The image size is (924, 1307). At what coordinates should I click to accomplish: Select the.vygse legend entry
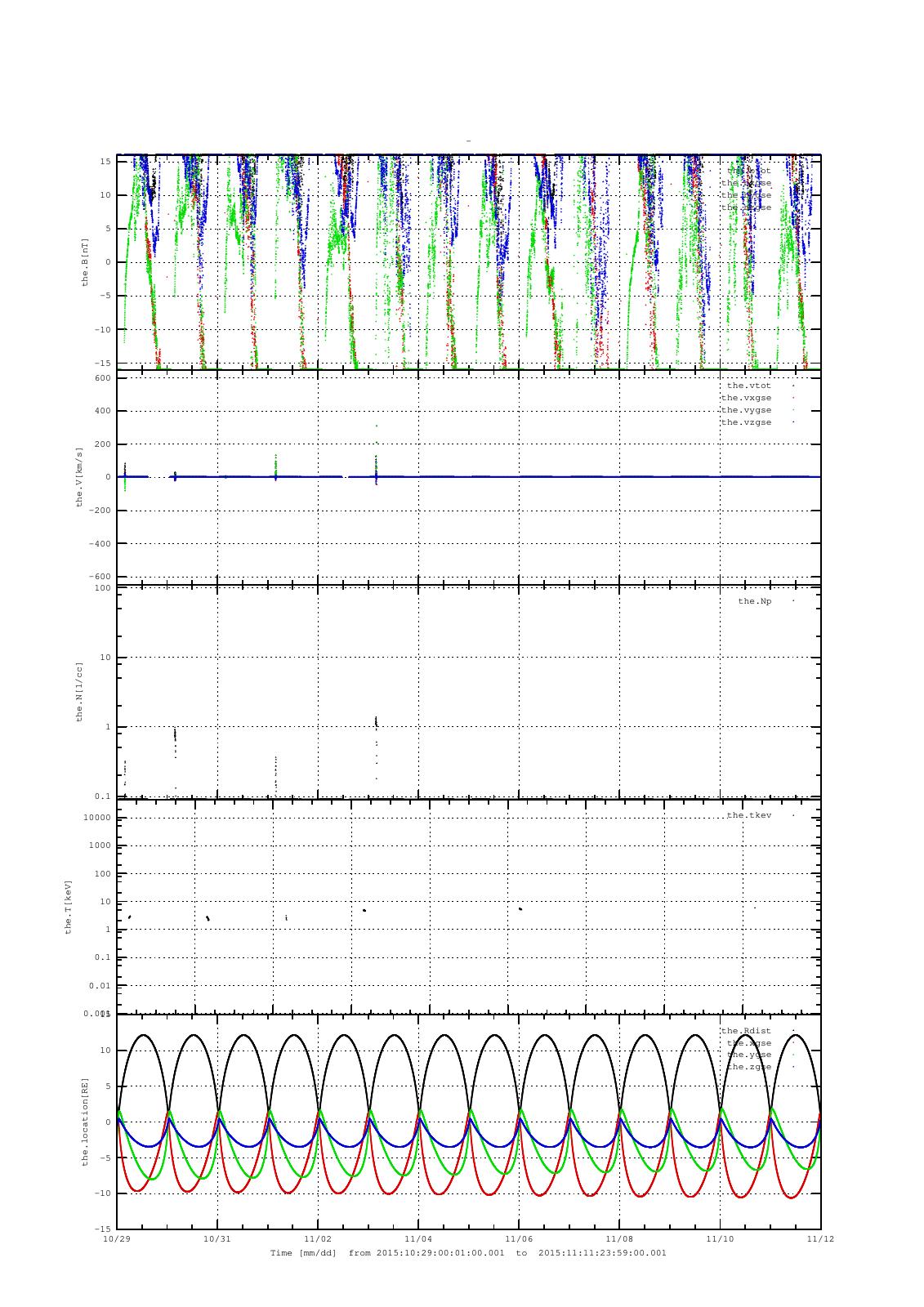coord(746,410)
